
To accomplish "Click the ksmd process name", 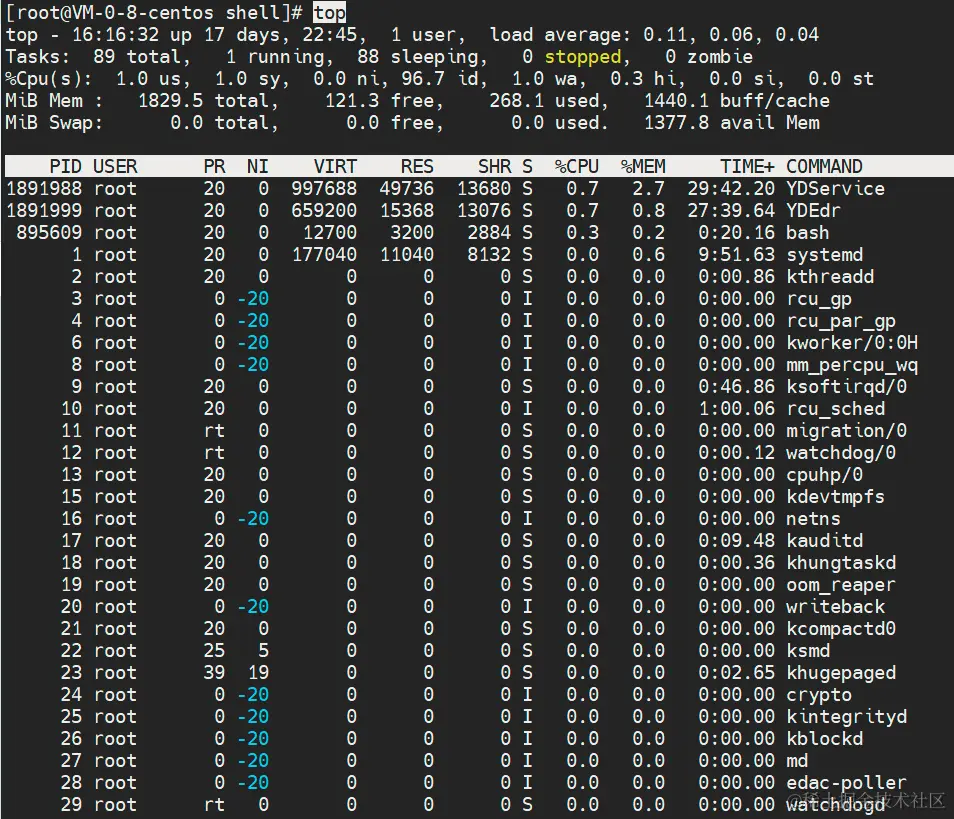I will click(807, 650).
